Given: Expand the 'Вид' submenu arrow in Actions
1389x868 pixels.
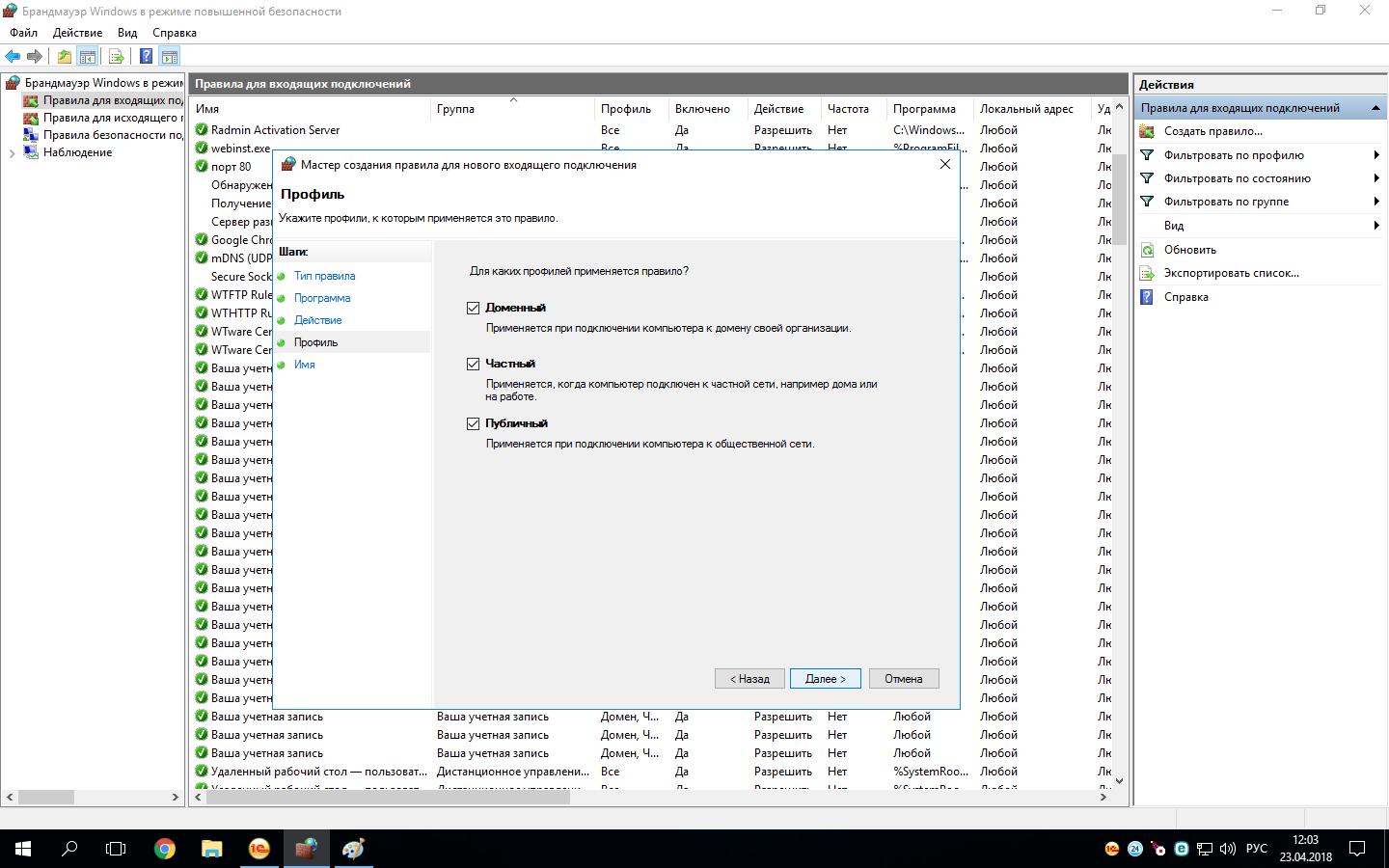Looking at the screenshot, I should pos(1376,226).
